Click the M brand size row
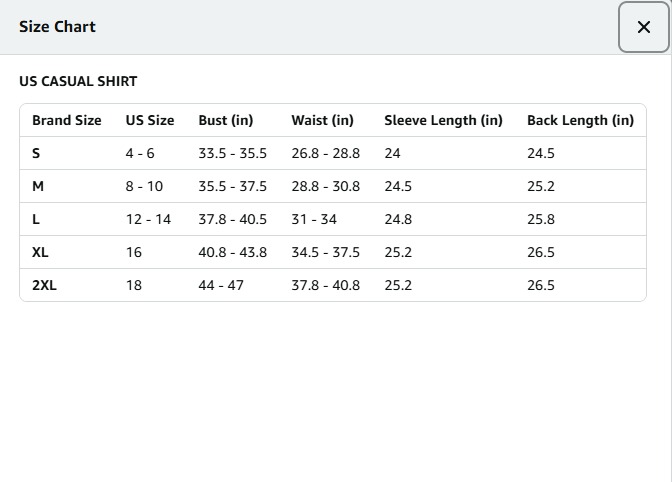The width and height of the screenshot is (672, 482). (38, 186)
